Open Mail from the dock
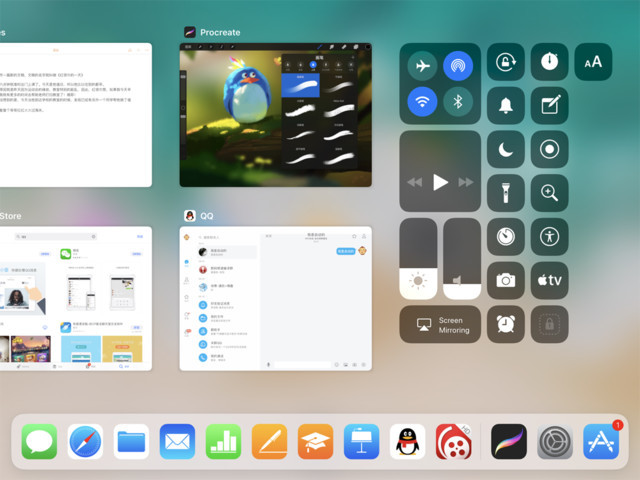Screen dimensions: 640x480 click(x=177, y=442)
